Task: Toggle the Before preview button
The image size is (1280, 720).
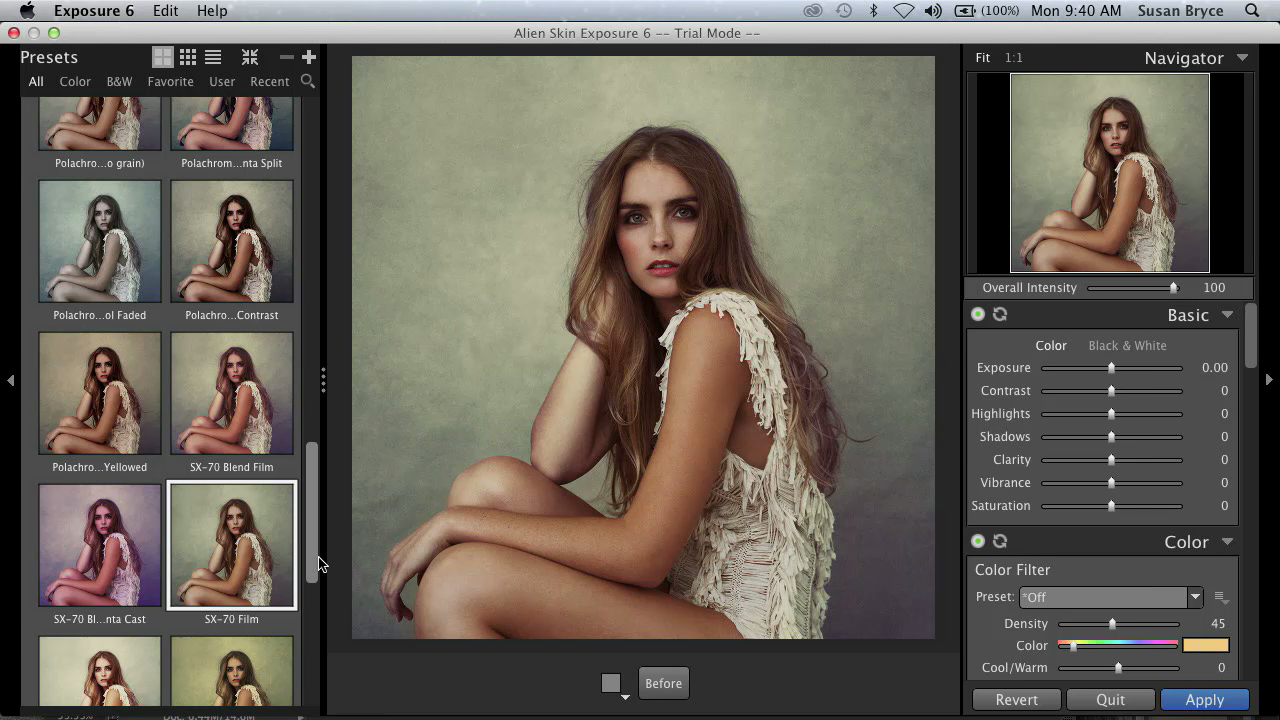Action: (x=663, y=683)
